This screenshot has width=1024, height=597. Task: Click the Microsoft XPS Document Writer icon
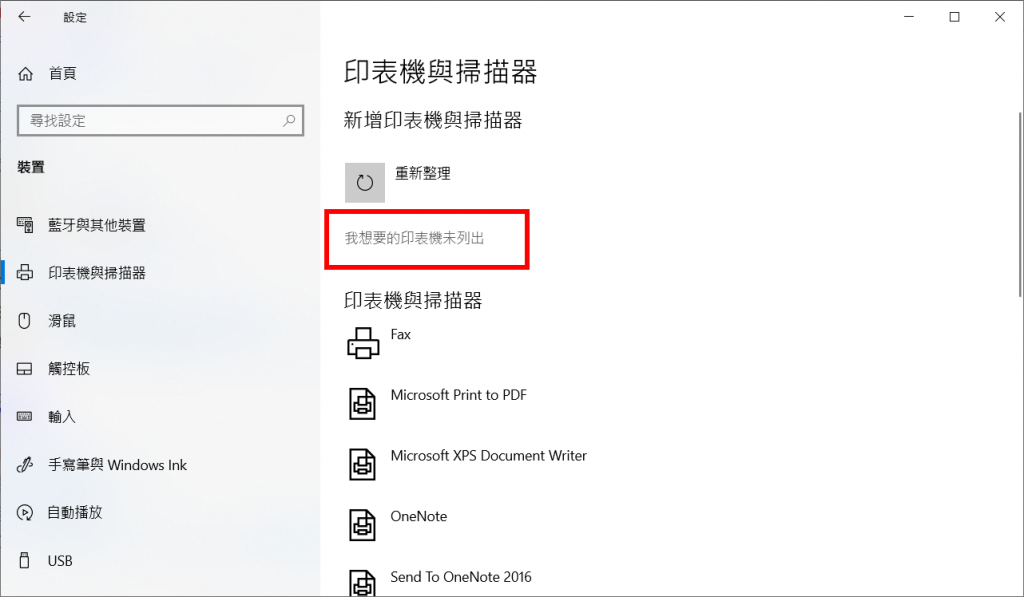(362, 464)
